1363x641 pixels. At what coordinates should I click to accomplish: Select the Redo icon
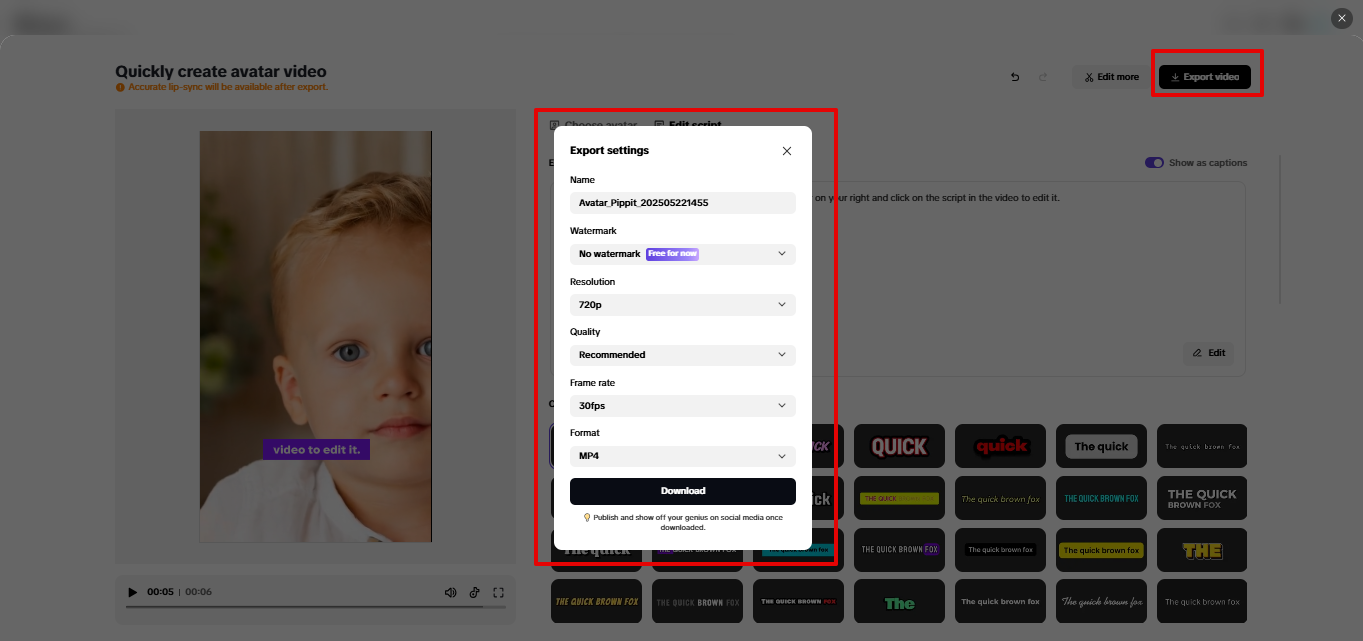tap(1040, 76)
